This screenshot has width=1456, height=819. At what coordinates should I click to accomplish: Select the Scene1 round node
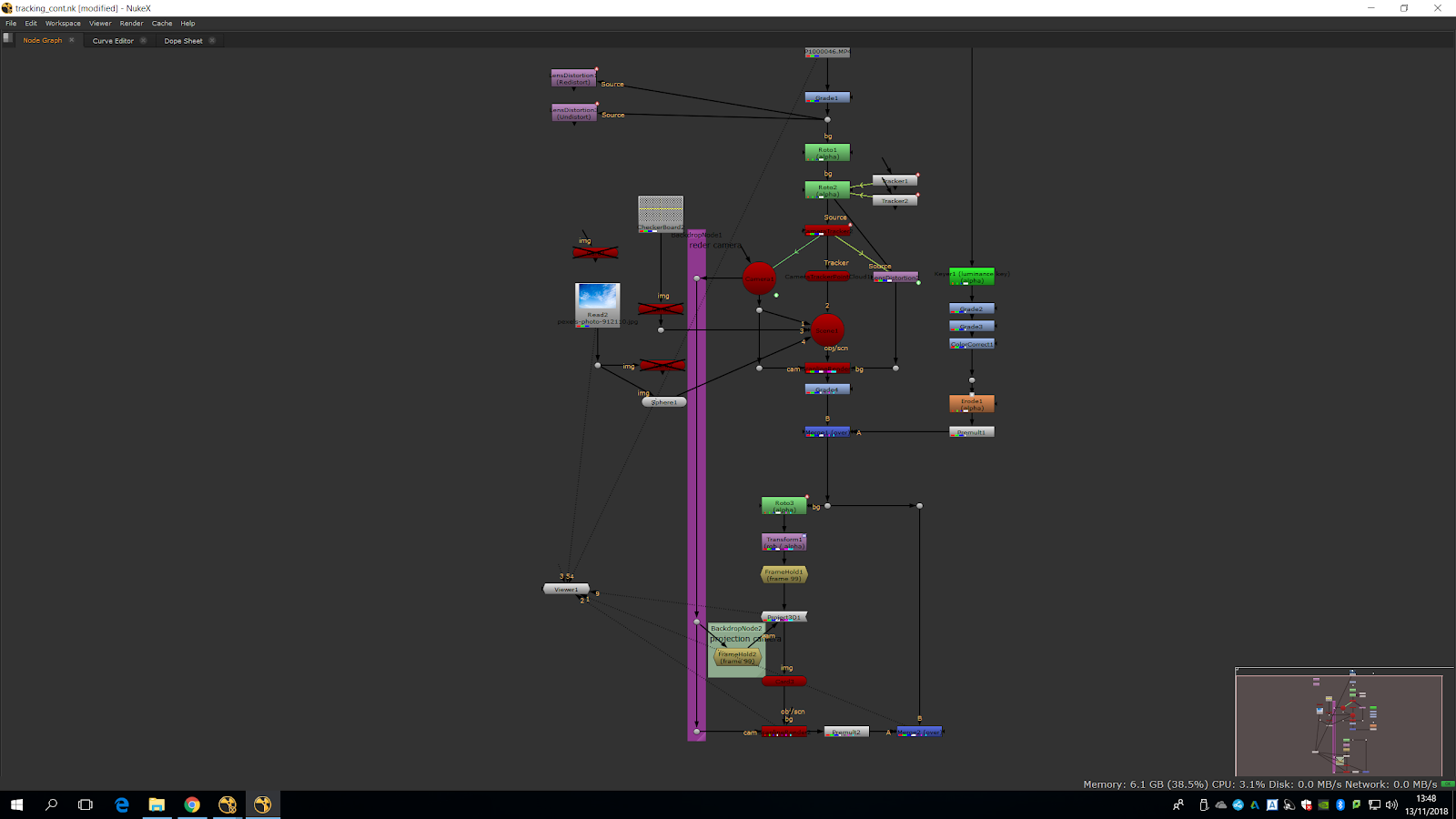[827, 330]
